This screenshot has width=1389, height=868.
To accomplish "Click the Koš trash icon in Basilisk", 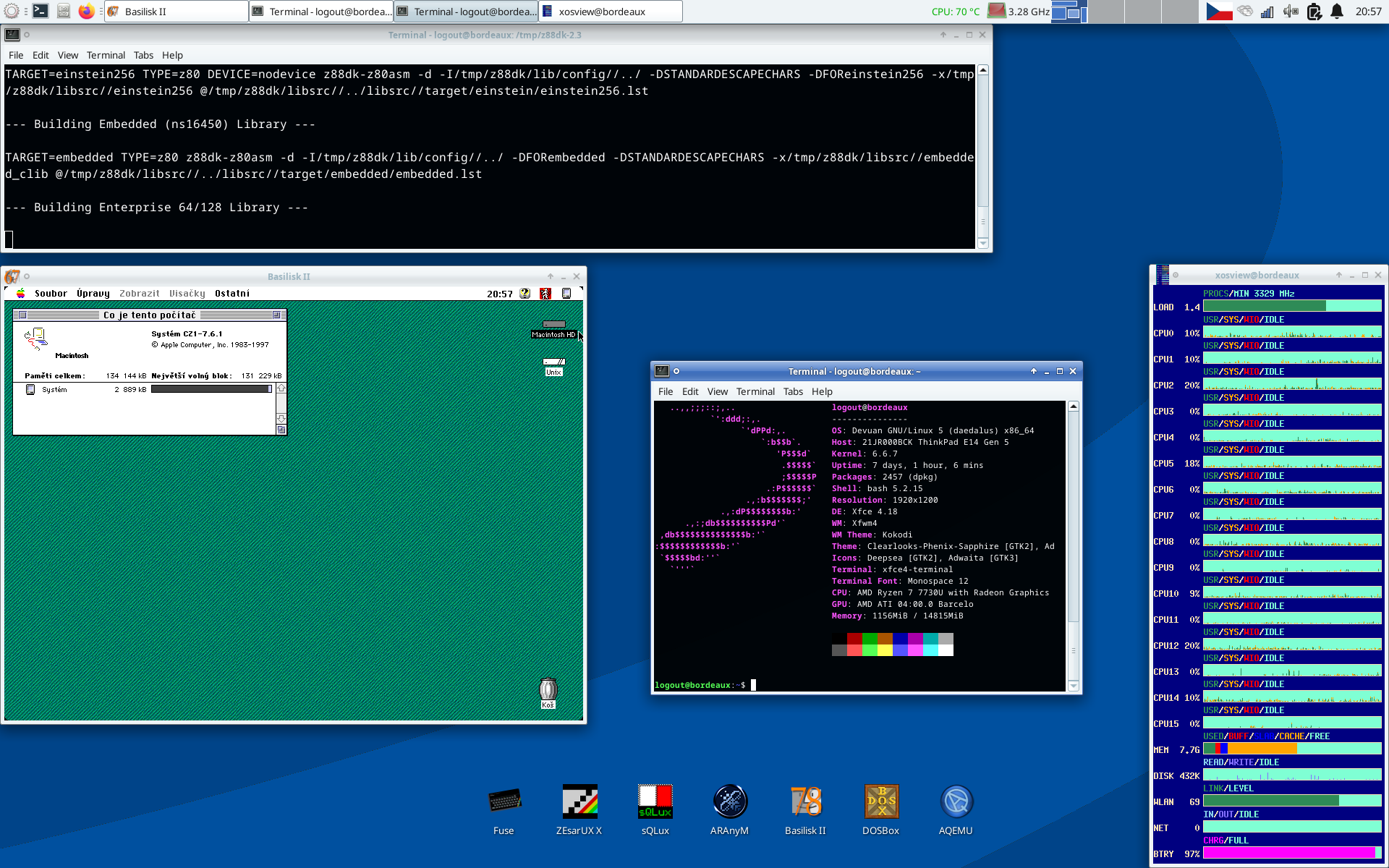I will click(548, 690).
